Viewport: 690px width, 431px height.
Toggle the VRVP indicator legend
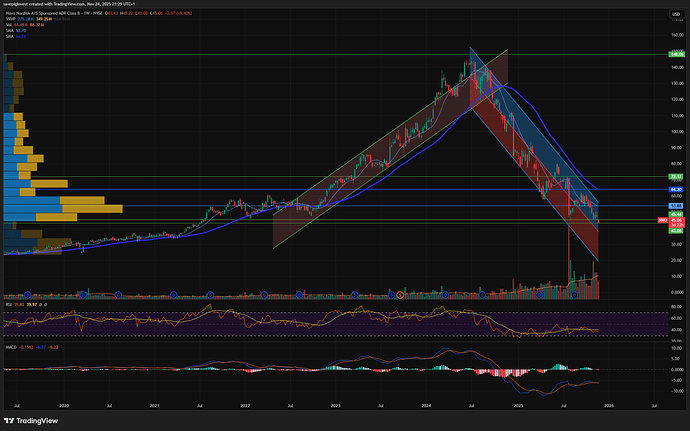click(x=11, y=19)
